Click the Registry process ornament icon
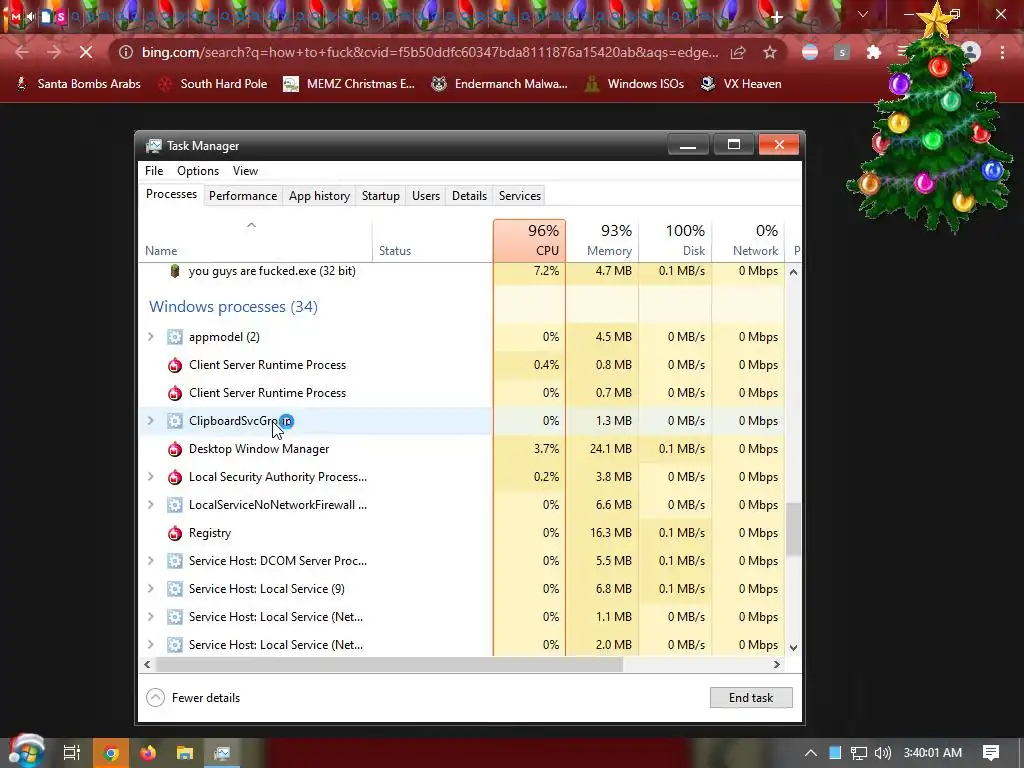The height and width of the screenshot is (768, 1024). [x=174, y=533]
